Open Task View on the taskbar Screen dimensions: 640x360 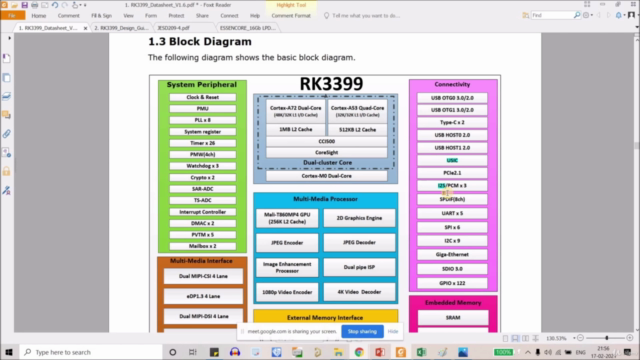193,352
